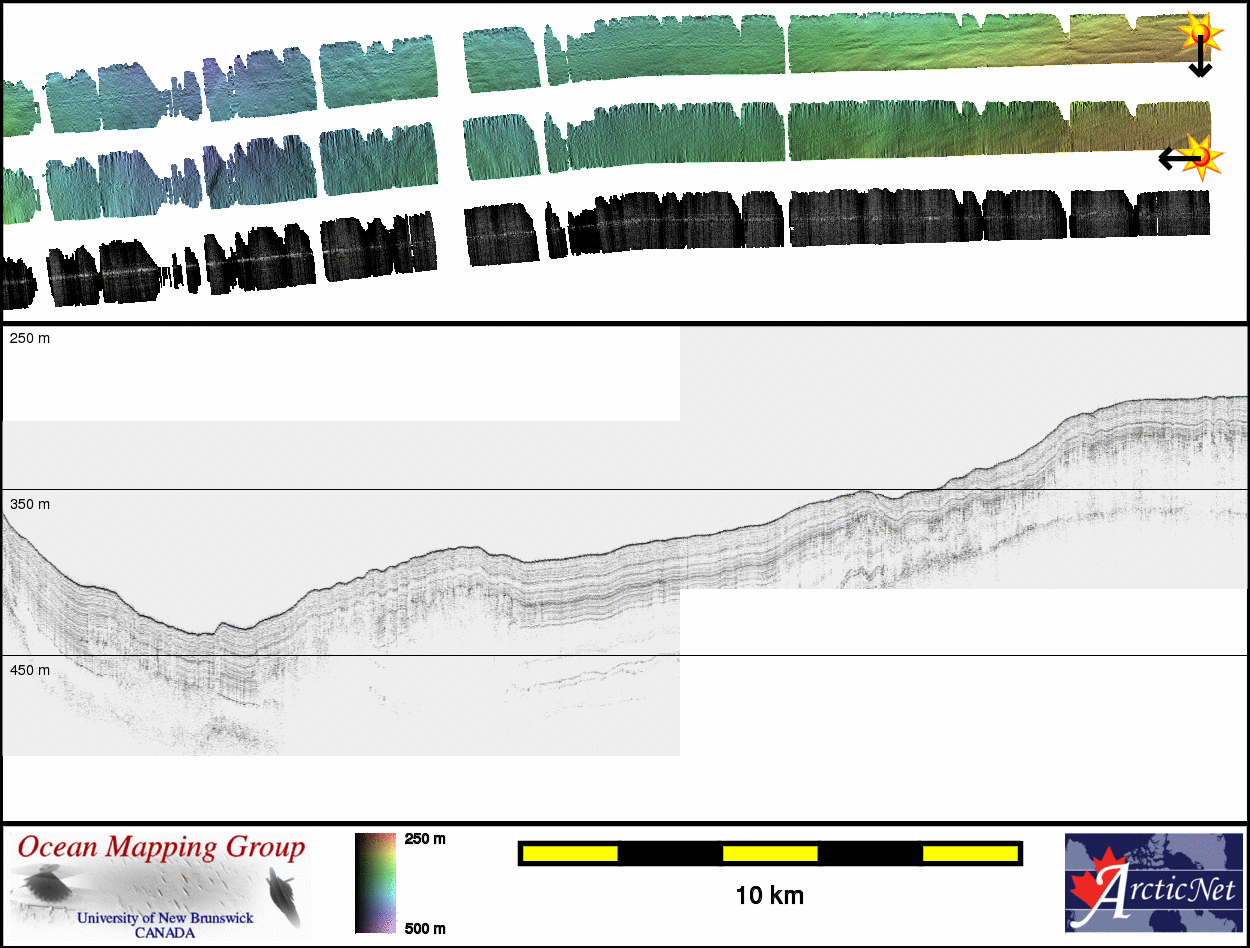Screen dimensions: 1250x948
Task: Click the lower sun illumination icon
Action: [x=1204, y=156]
